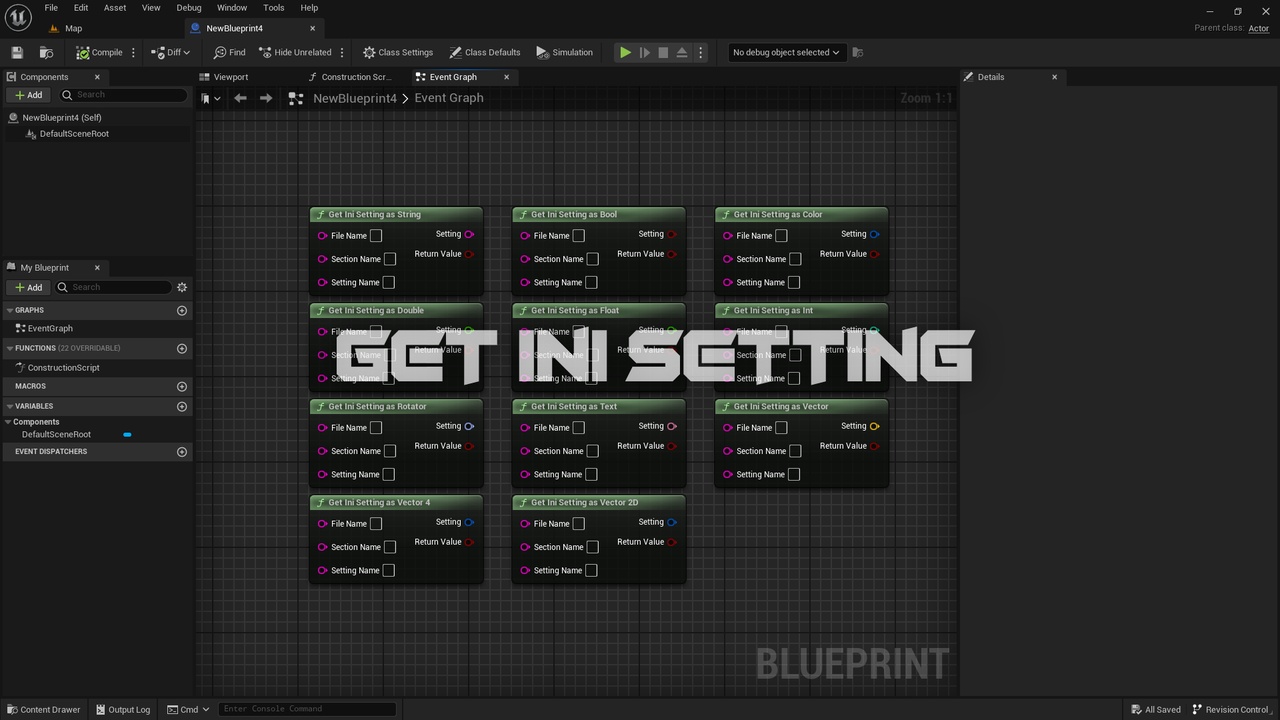Collapse the FUNCTIONS section
The width and height of the screenshot is (1280, 720).
click(8, 348)
